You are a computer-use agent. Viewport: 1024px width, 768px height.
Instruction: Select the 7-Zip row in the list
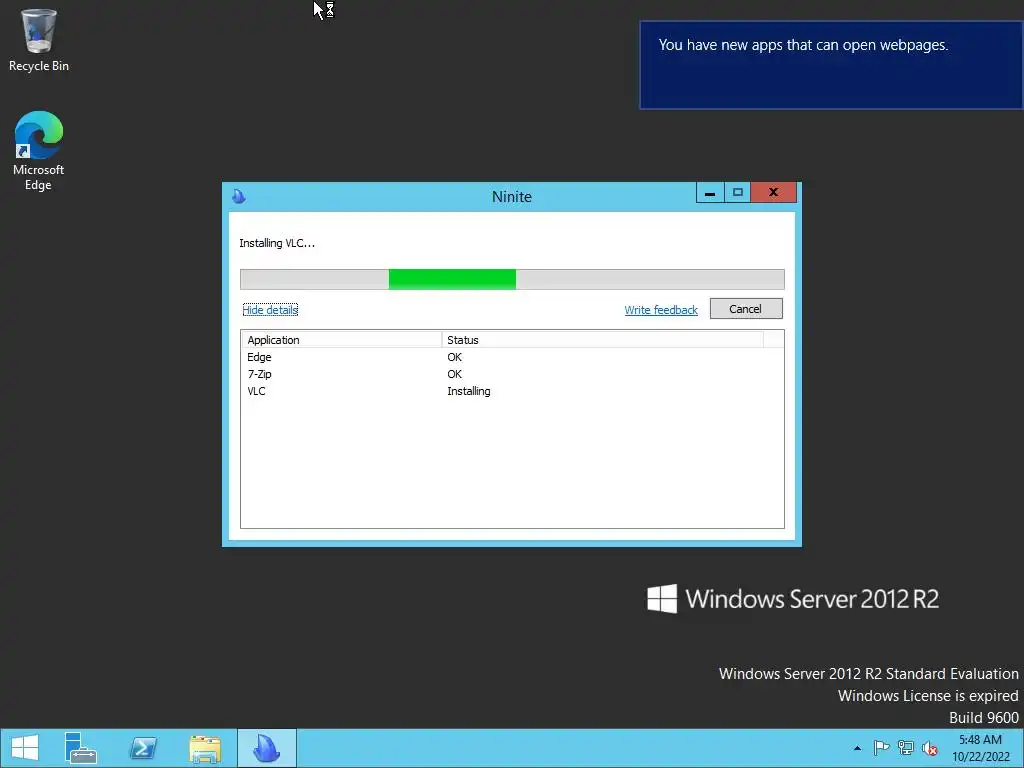pyautogui.click(x=512, y=374)
